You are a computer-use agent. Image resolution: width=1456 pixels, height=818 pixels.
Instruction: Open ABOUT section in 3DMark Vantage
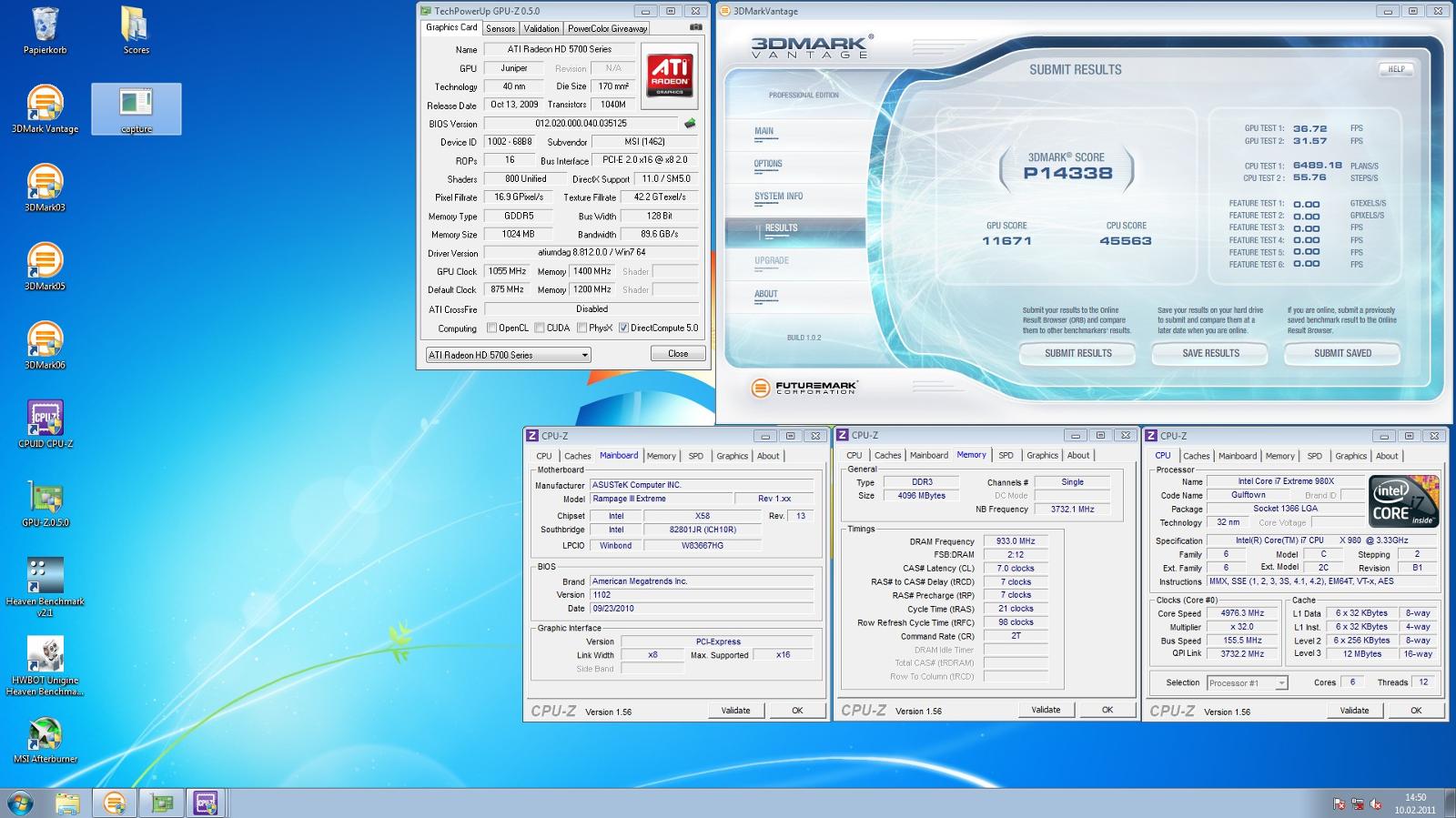click(x=766, y=295)
